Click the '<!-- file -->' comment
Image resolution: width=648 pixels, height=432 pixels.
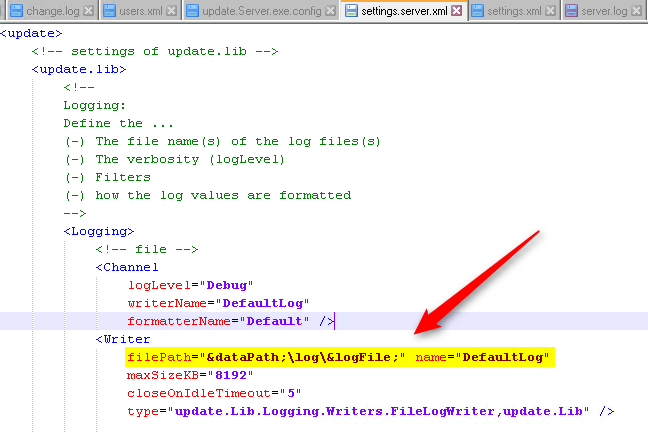tap(147, 249)
